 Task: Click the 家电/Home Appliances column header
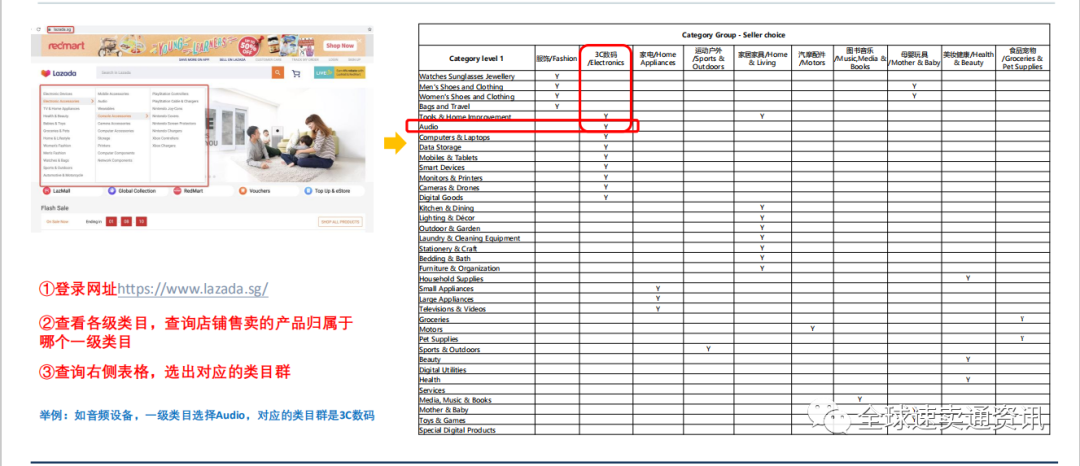pos(658,59)
